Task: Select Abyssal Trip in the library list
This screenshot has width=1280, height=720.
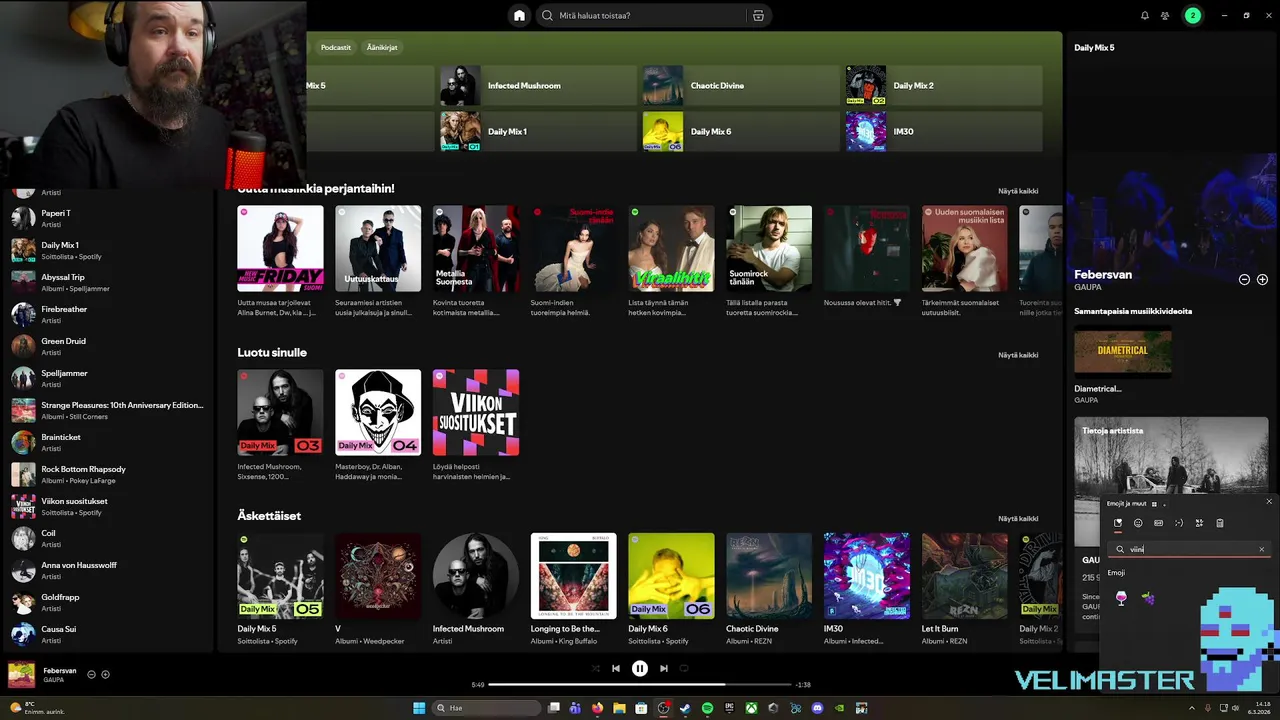Action: 110,282
